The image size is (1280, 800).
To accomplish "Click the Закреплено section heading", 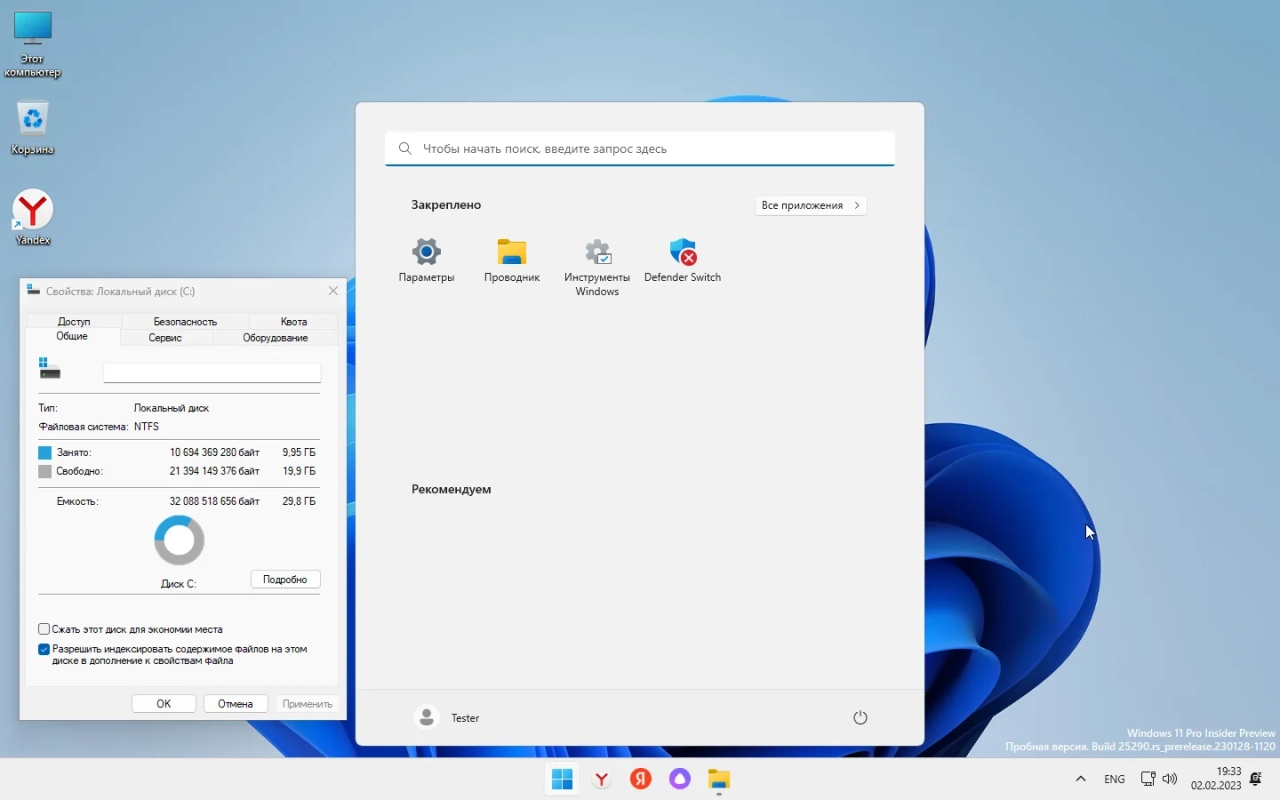I will click(x=446, y=205).
